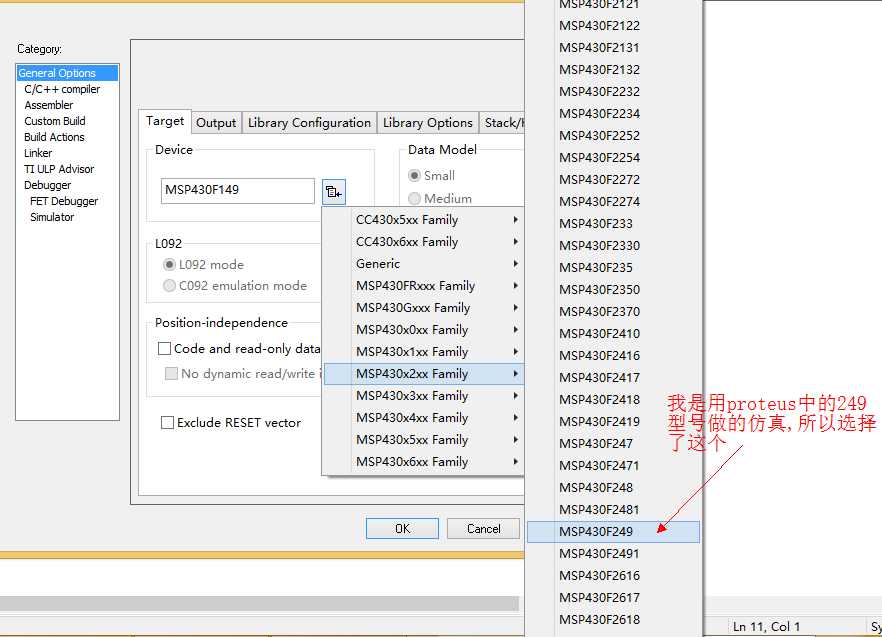
Task: Choose device MSP430F2350
Action: pos(613,289)
